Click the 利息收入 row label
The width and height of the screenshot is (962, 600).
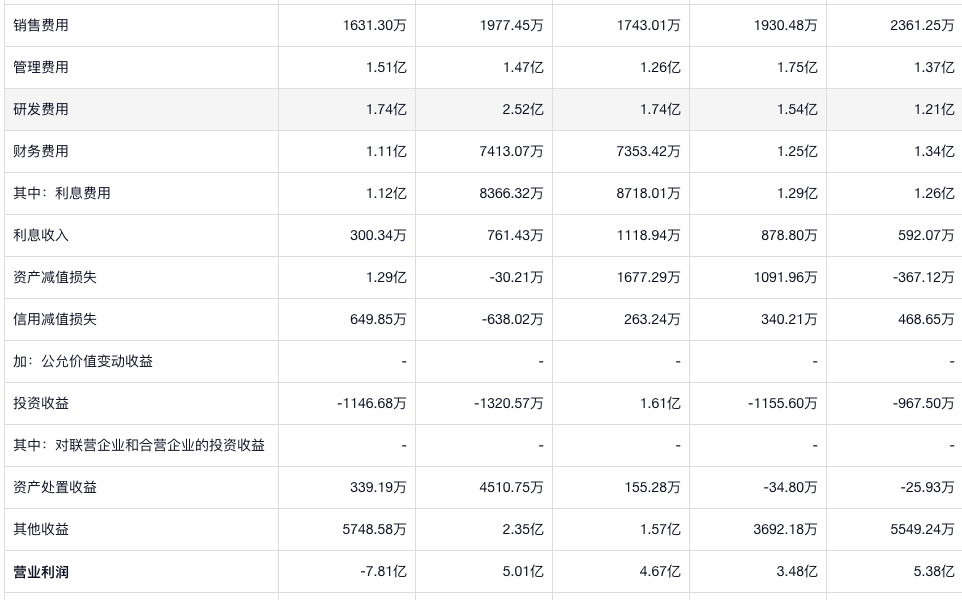(41, 235)
